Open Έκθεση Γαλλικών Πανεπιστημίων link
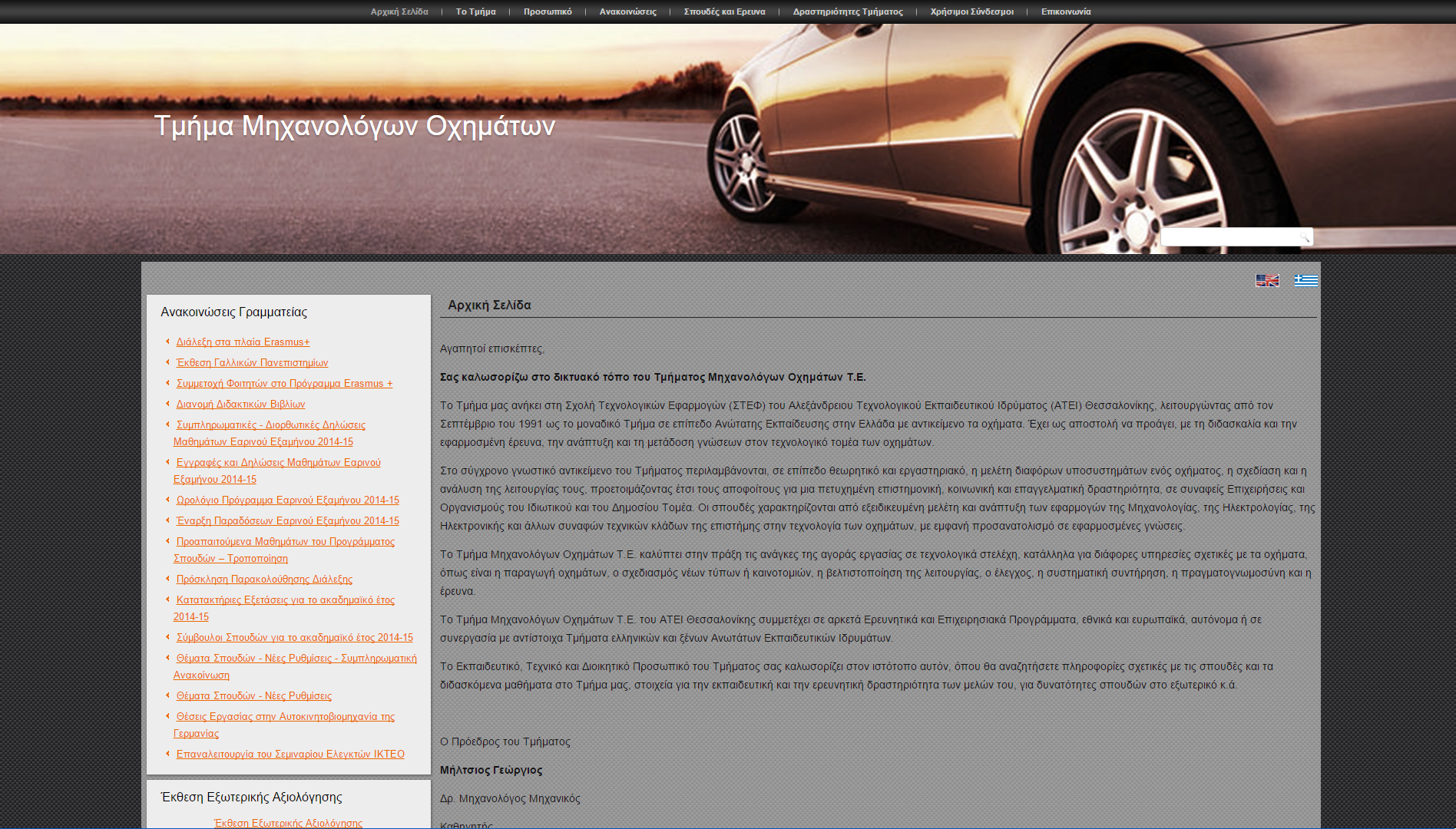Screen dimensions: 1456x829 pos(252,363)
